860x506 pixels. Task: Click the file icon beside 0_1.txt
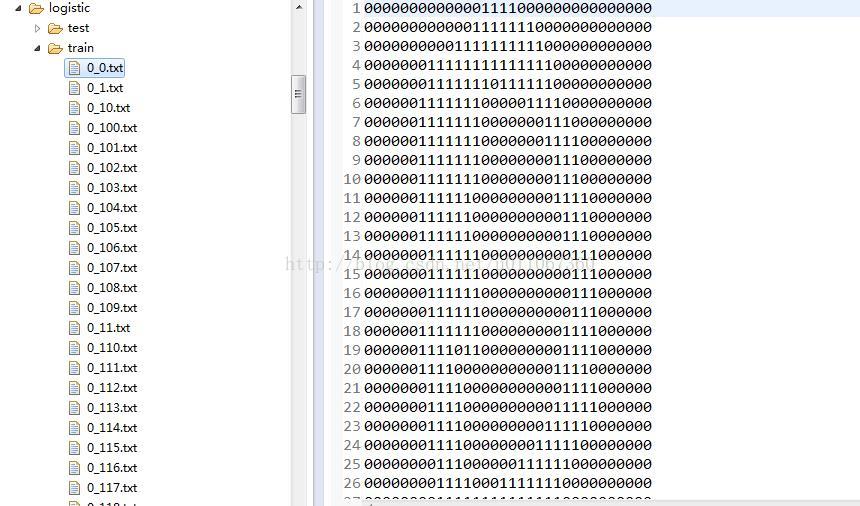pos(75,88)
